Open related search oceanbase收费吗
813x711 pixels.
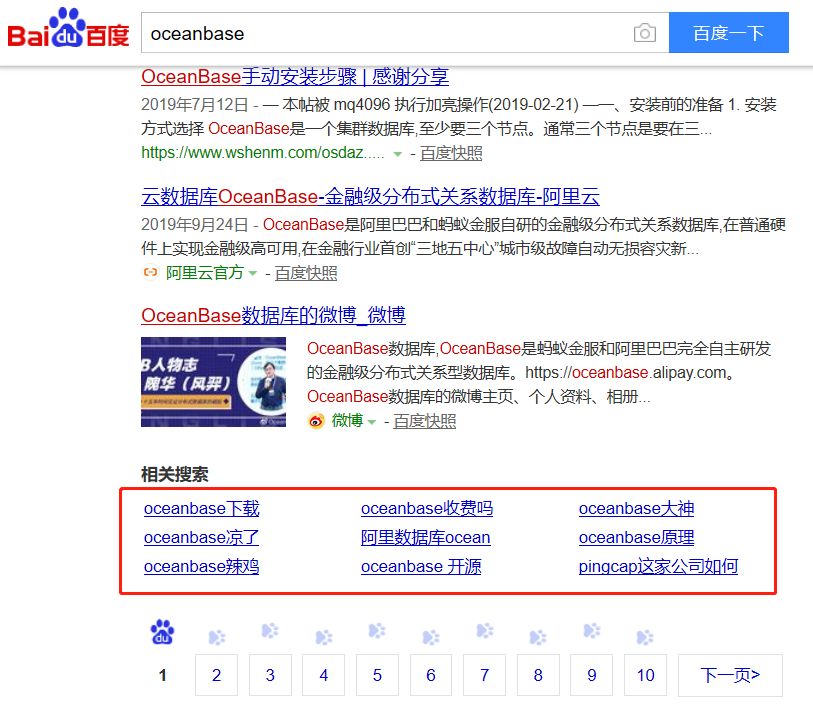(427, 508)
